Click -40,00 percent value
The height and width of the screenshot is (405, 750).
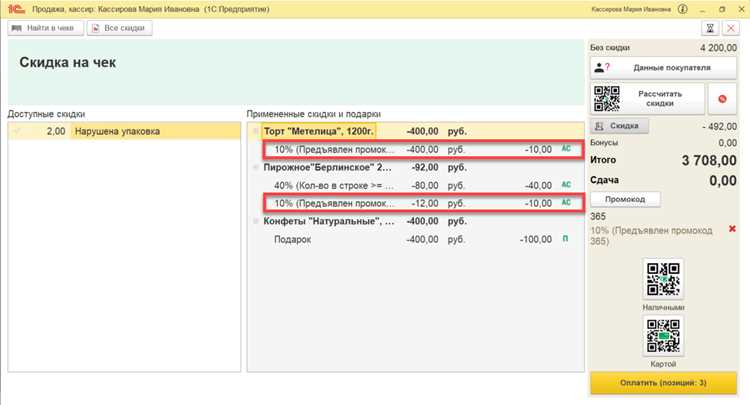point(538,186)
